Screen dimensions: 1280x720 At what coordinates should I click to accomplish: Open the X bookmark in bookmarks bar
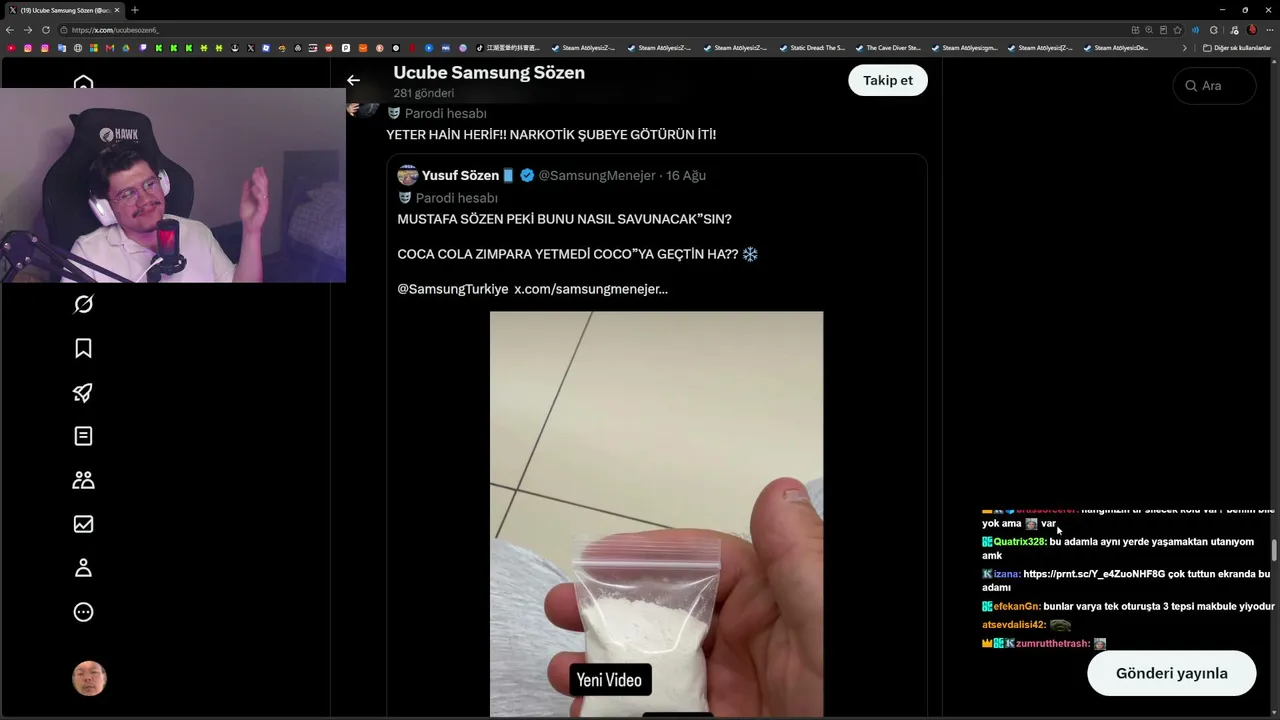pyautogui.click(x=251, y=48)
